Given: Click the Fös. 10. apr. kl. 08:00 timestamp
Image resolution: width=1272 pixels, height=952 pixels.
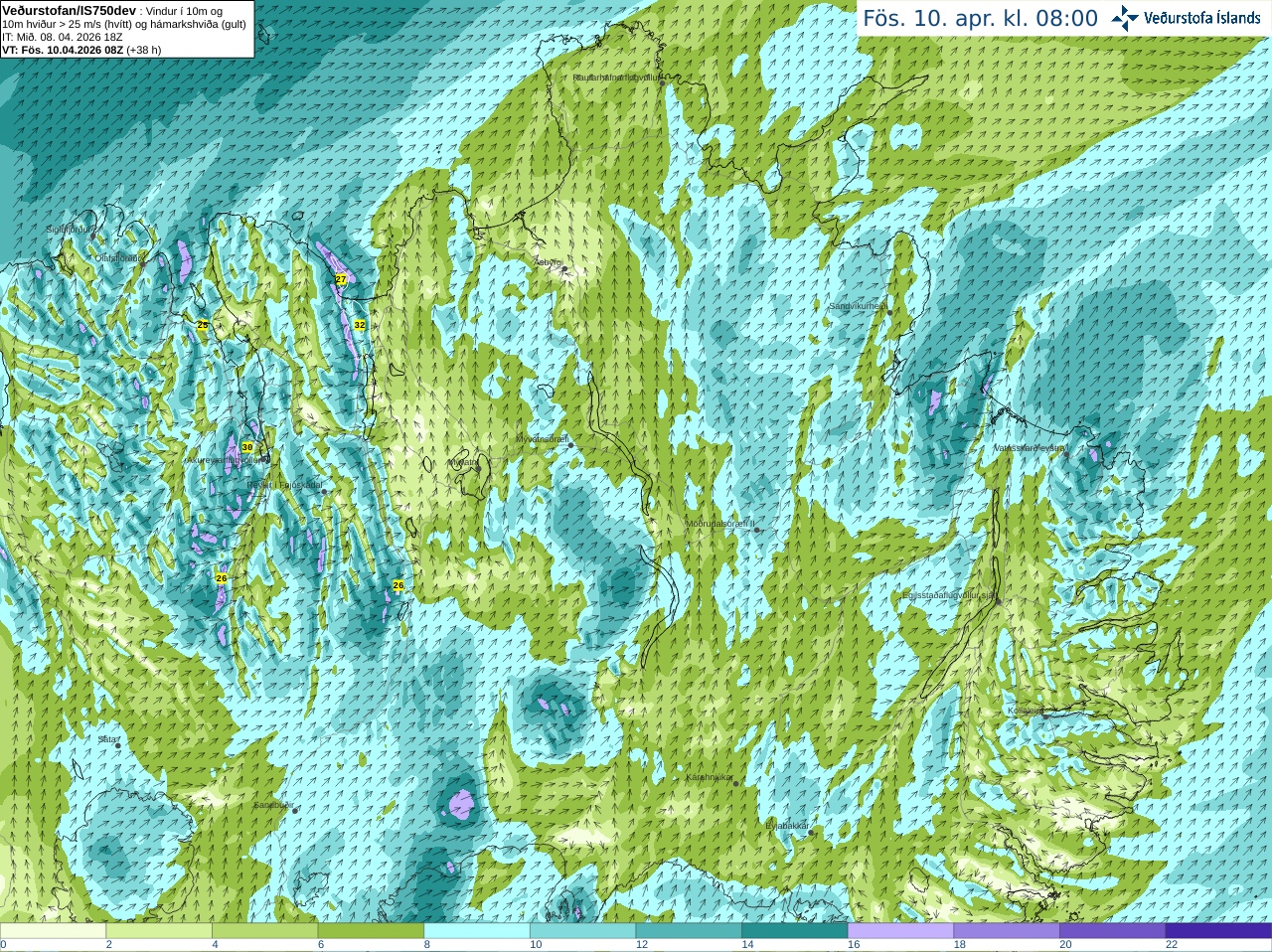Looking at the screenshot, I should coord(980,18).
